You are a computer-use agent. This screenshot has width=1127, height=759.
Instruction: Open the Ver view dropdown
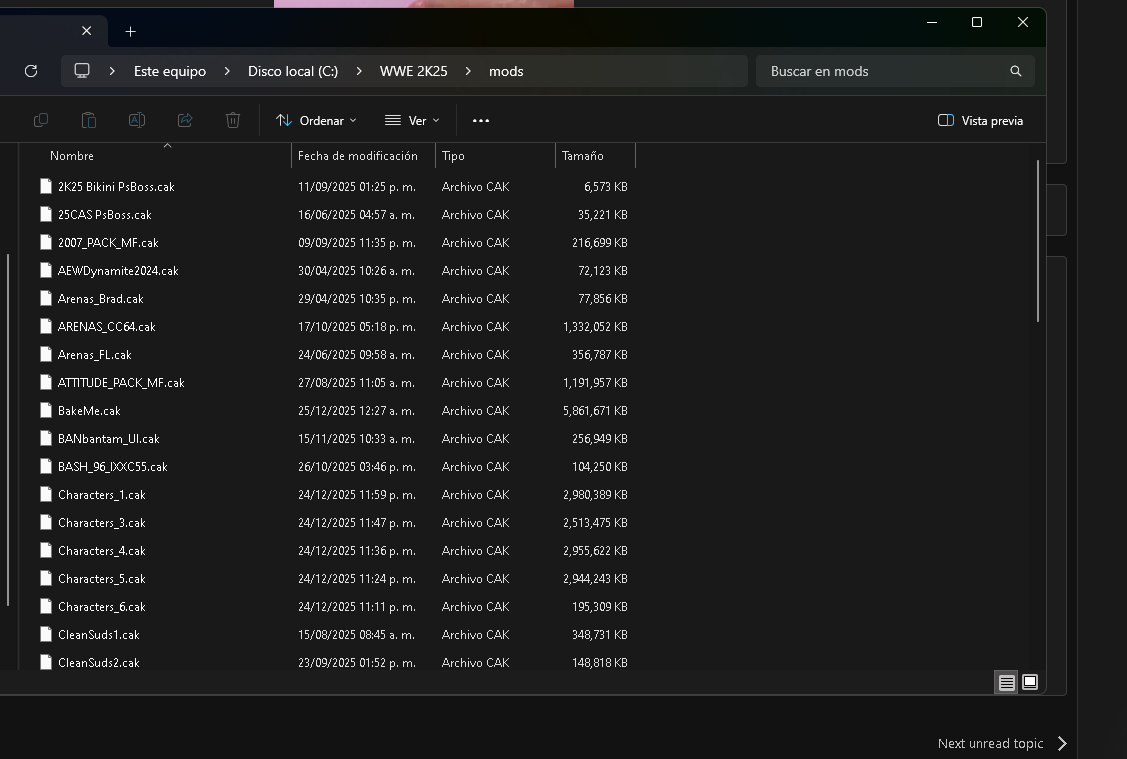(x=412, y=121)
